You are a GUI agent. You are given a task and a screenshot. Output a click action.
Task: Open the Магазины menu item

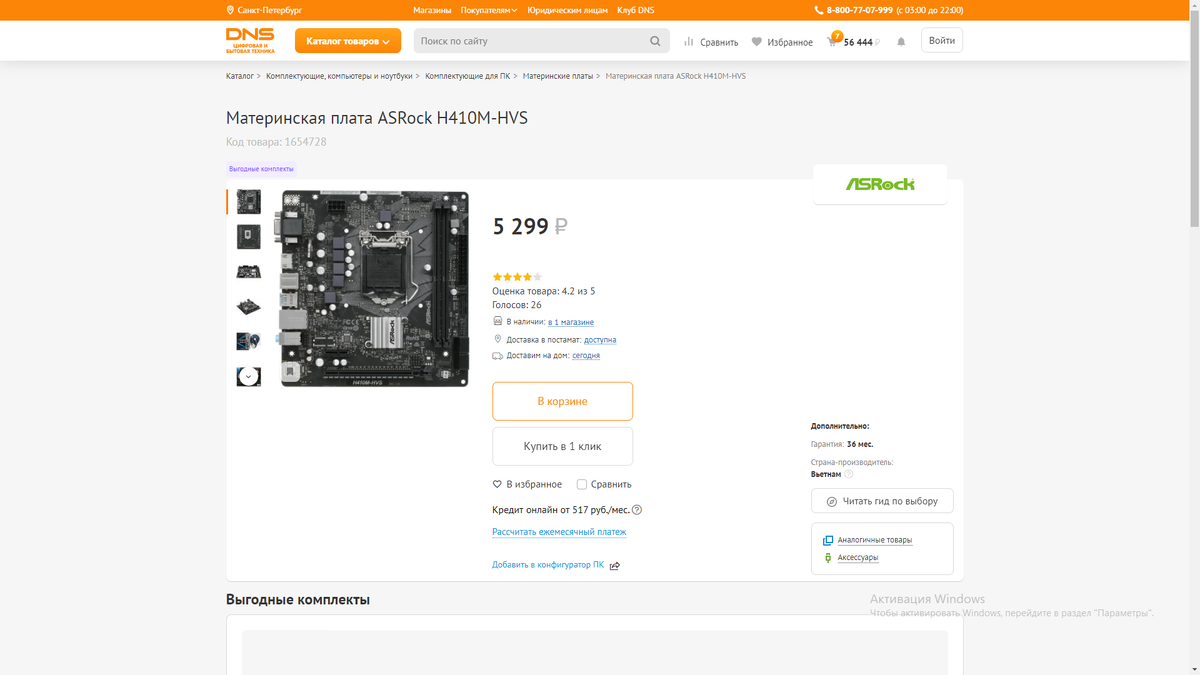pyautogui.click(x=432, y=10)
